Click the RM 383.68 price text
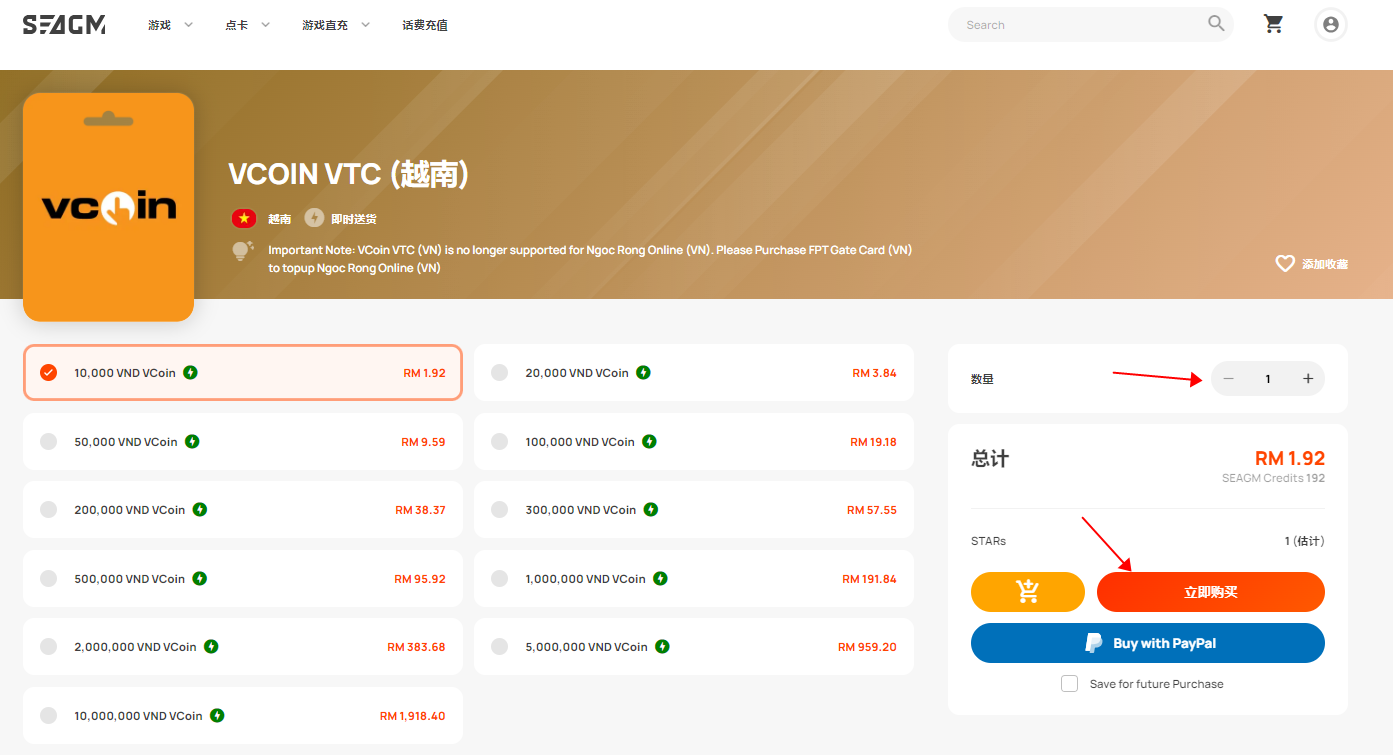The height and width of the screenshot is (755, 1393). [x=416, y=647]
